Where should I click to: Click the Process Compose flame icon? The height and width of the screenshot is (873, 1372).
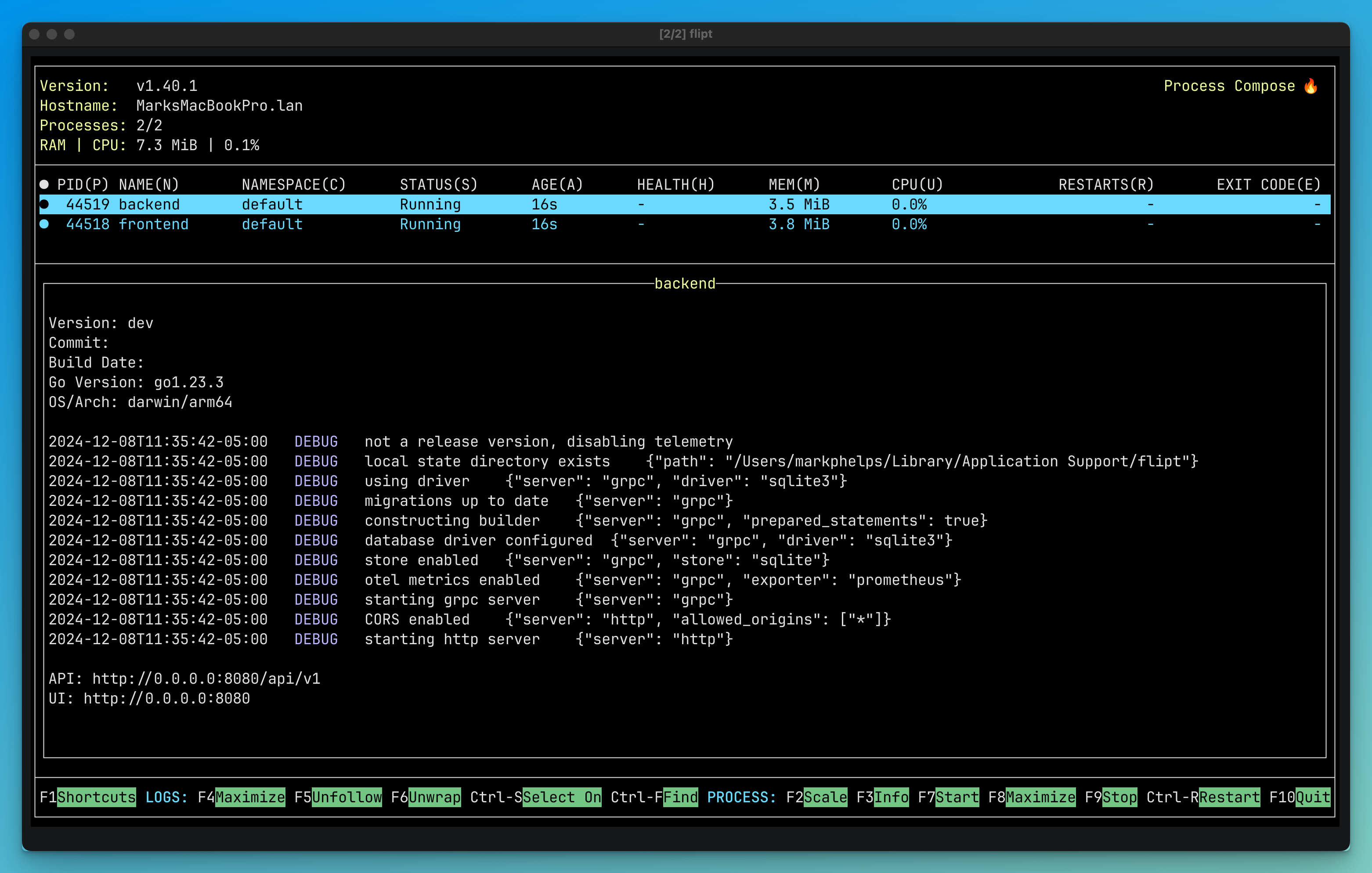coord(1311,86)
